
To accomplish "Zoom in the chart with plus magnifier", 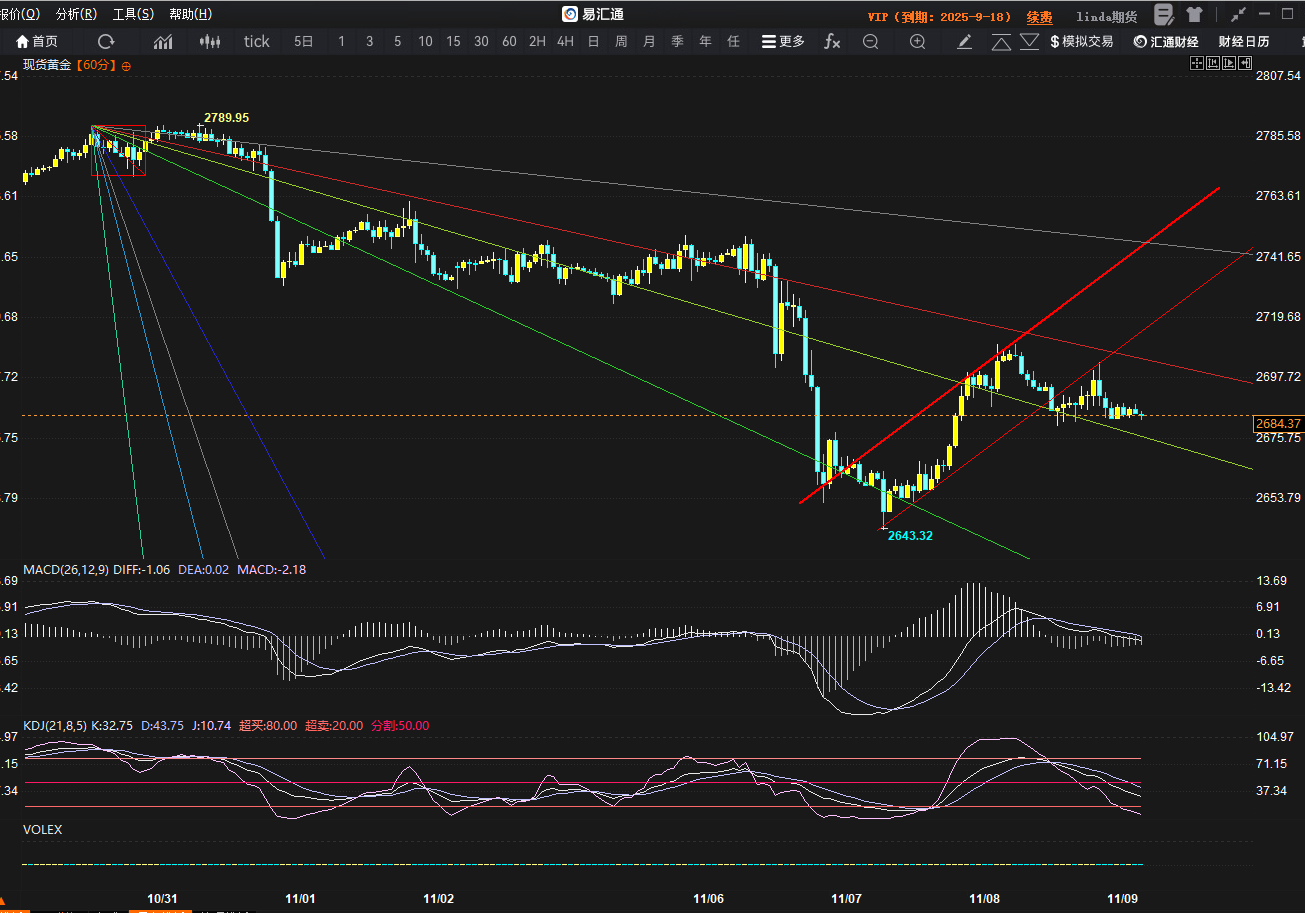I will pos(917,41).
